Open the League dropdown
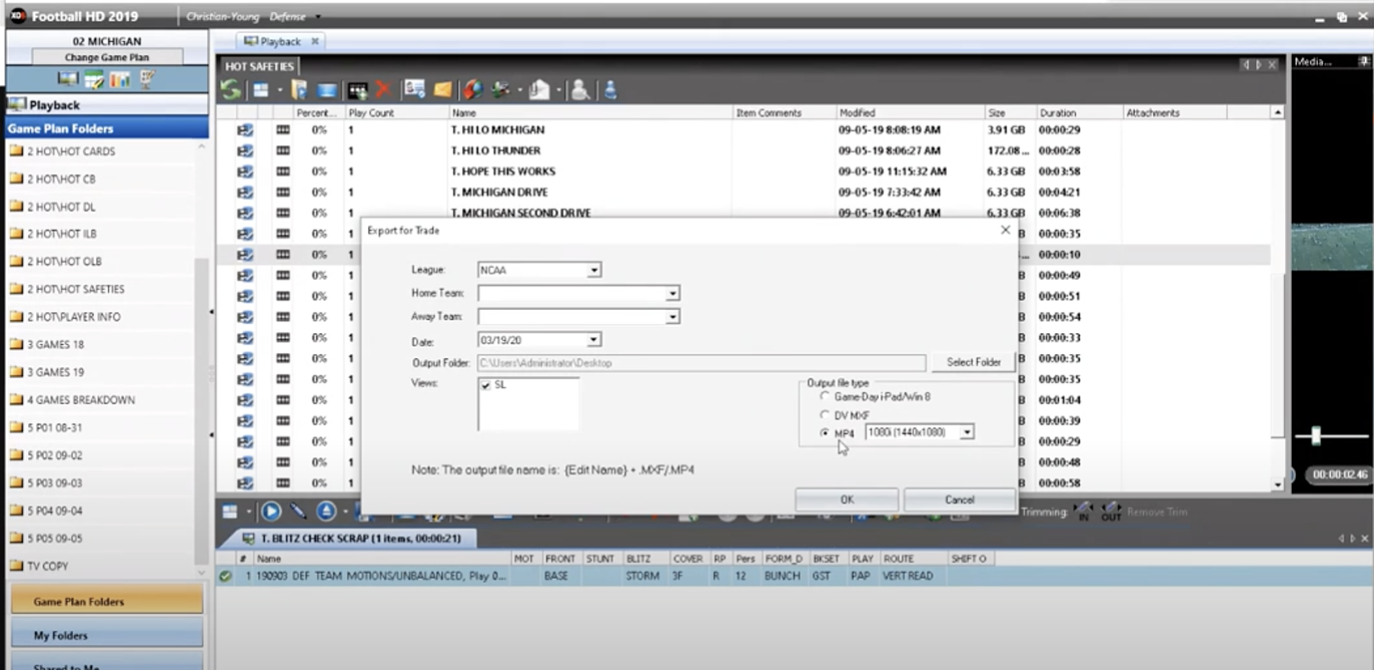The width and height of the screenshot is (1374, 670). click(x=594, y=270)
